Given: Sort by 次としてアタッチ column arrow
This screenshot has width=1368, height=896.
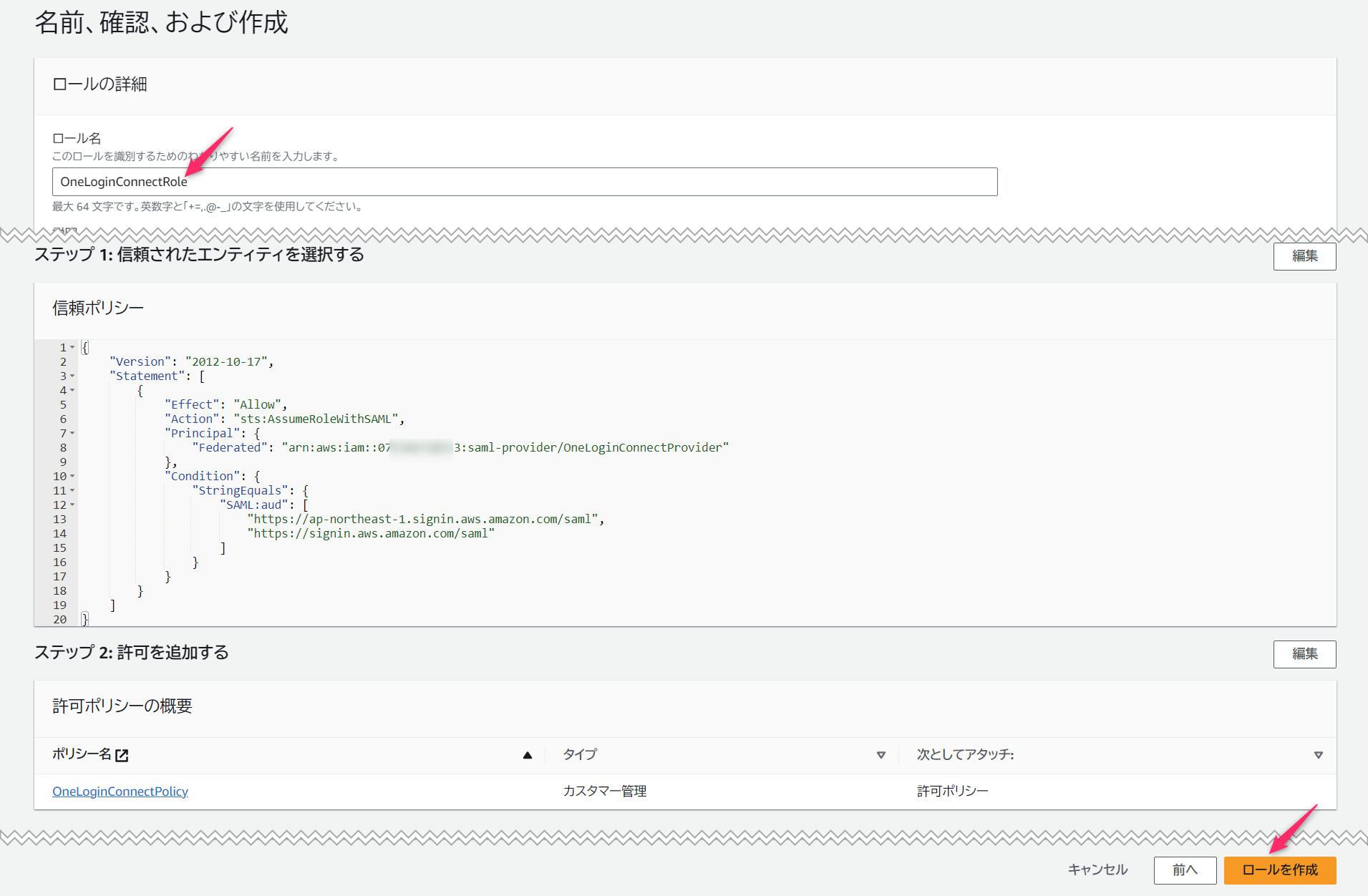Looking at the screenshot, I should click(1319, 755).
